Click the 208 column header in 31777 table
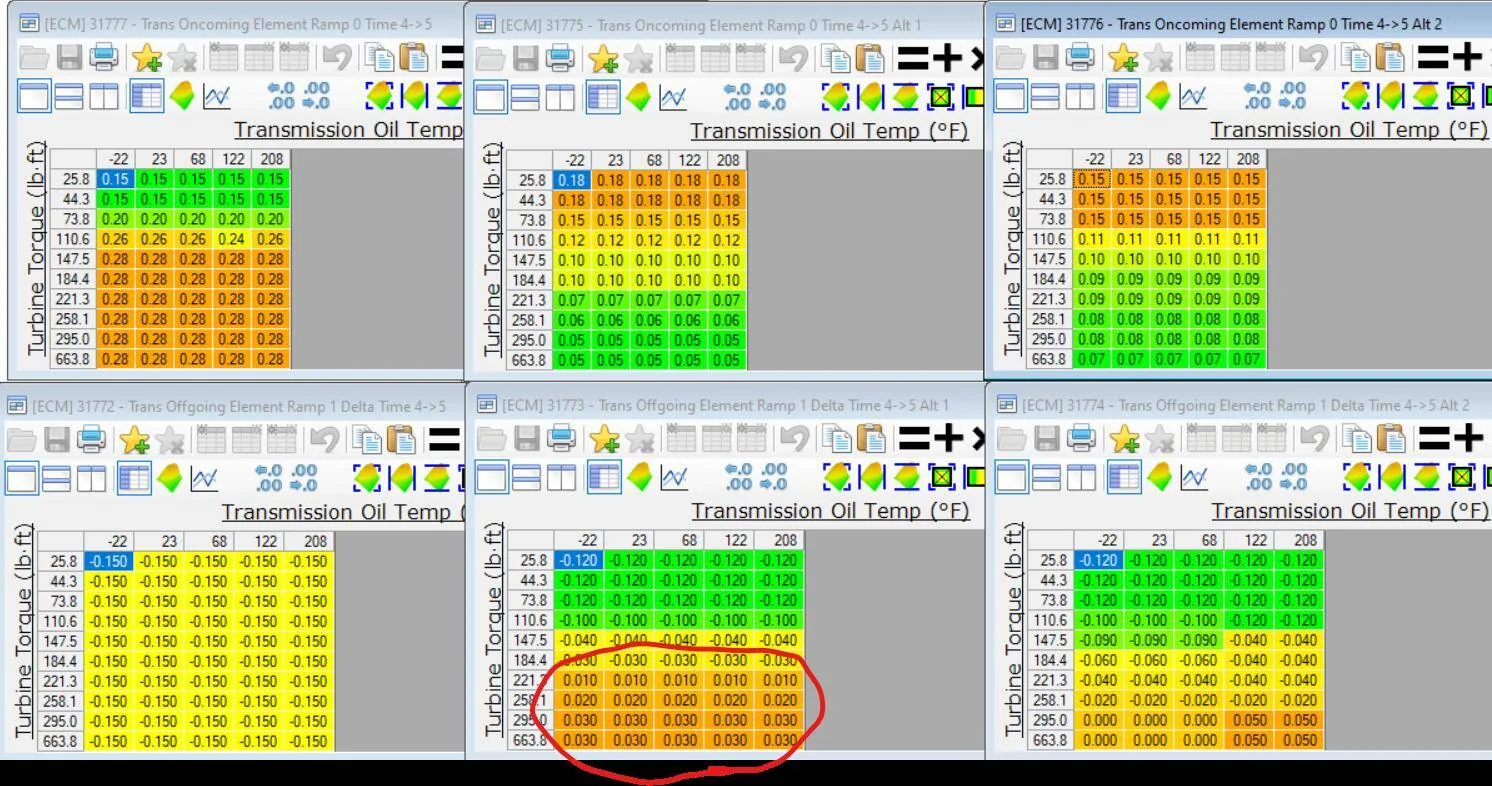1492x786 pixels. click(270, 159)
